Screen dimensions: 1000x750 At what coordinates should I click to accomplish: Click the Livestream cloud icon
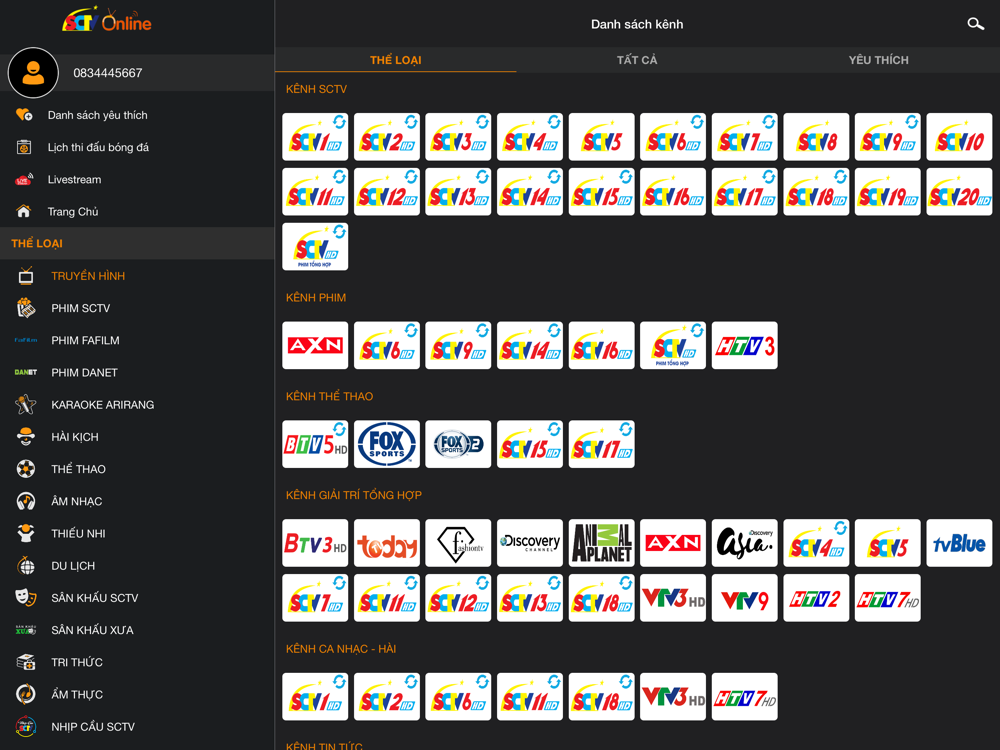pos(24,179)
